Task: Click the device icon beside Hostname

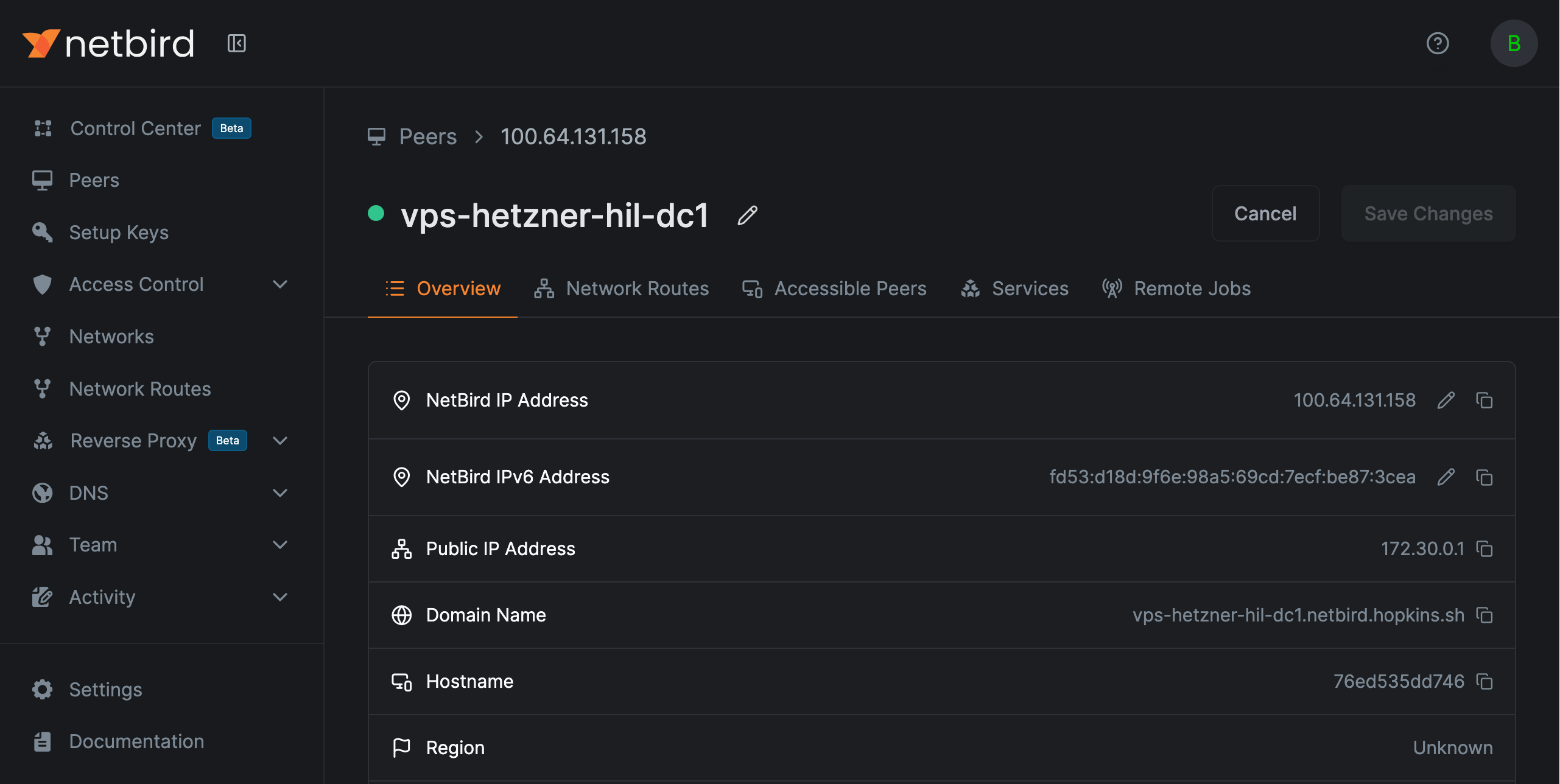Action: coord(401,681)
